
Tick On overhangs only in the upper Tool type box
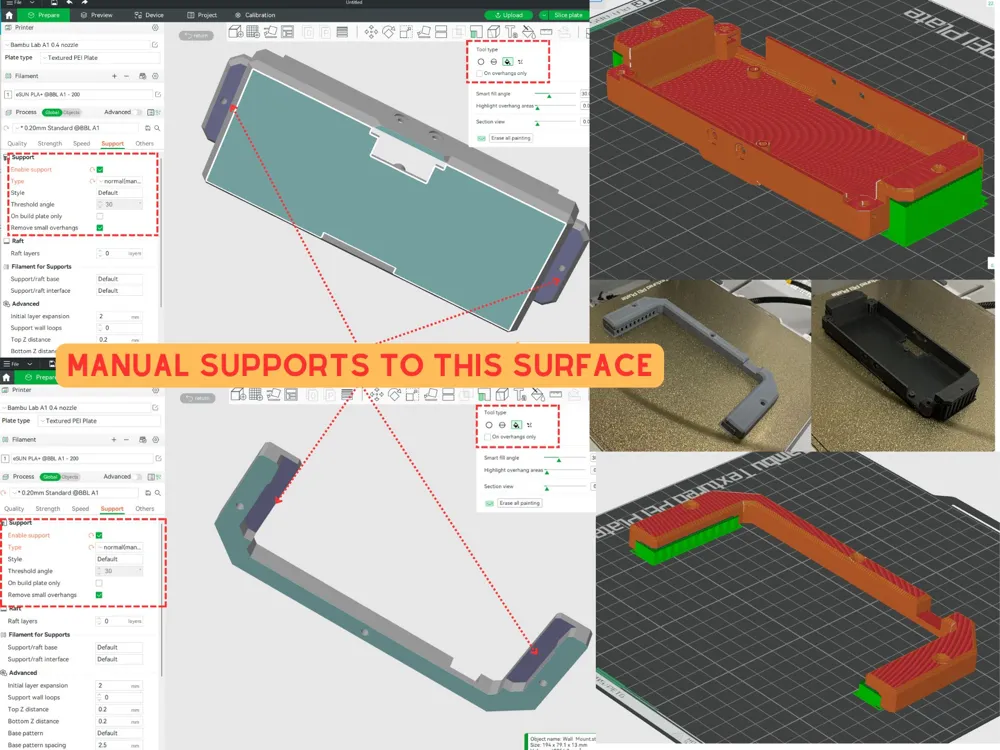pyautogui.click(x=479, y=73)
